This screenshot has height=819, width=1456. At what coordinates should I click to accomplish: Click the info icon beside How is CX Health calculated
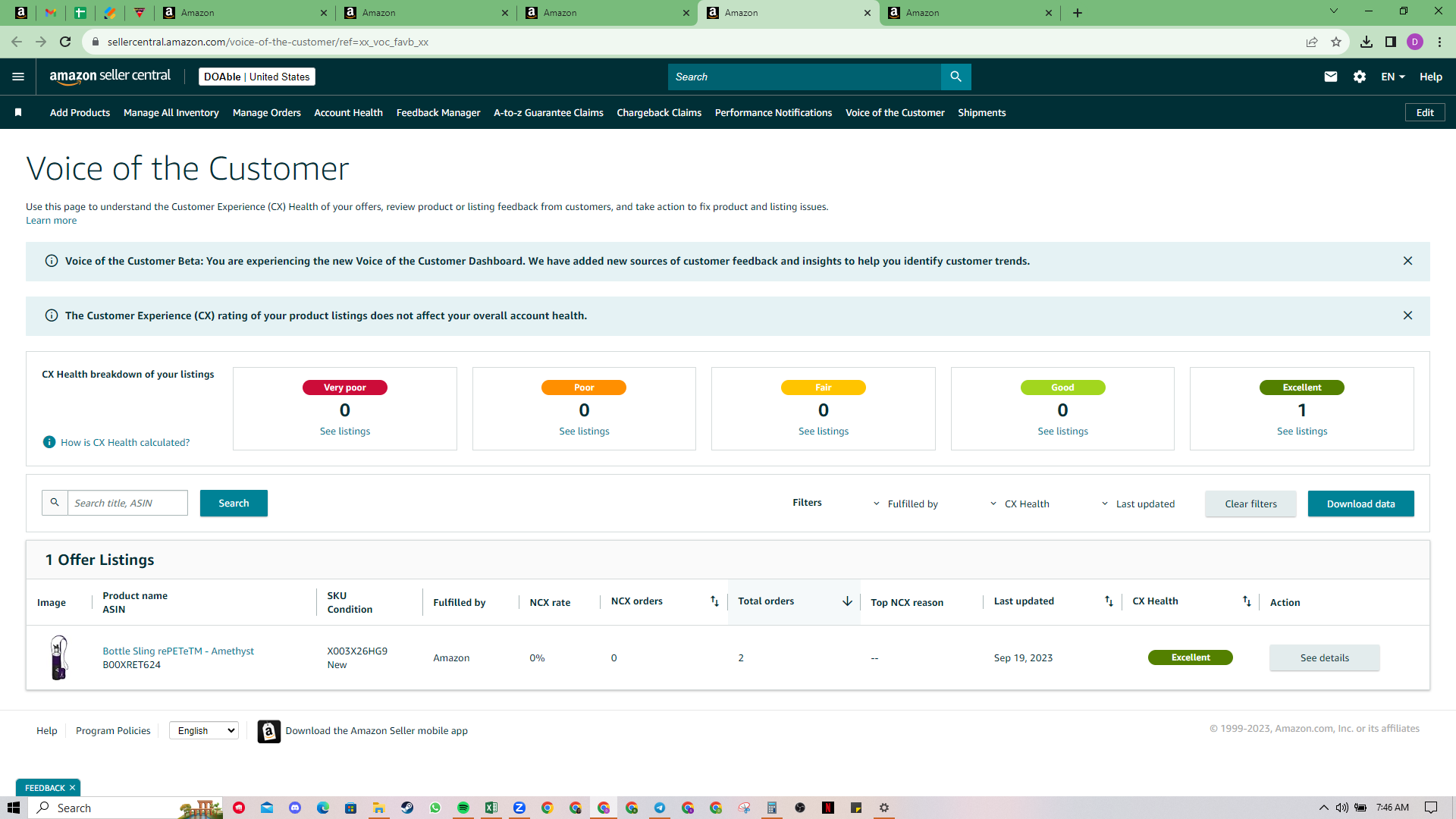pyautogui.click(x=49, y=442)
